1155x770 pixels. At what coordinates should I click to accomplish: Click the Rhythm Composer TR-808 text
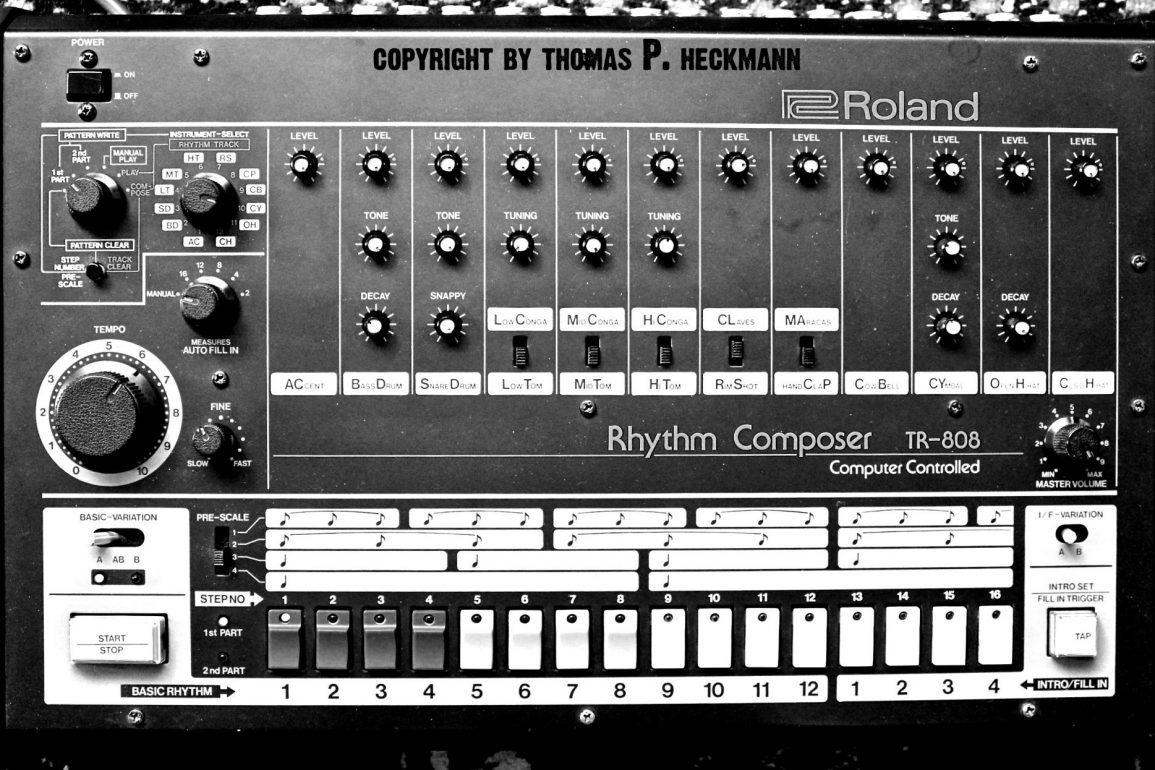[x=793, y=440]
